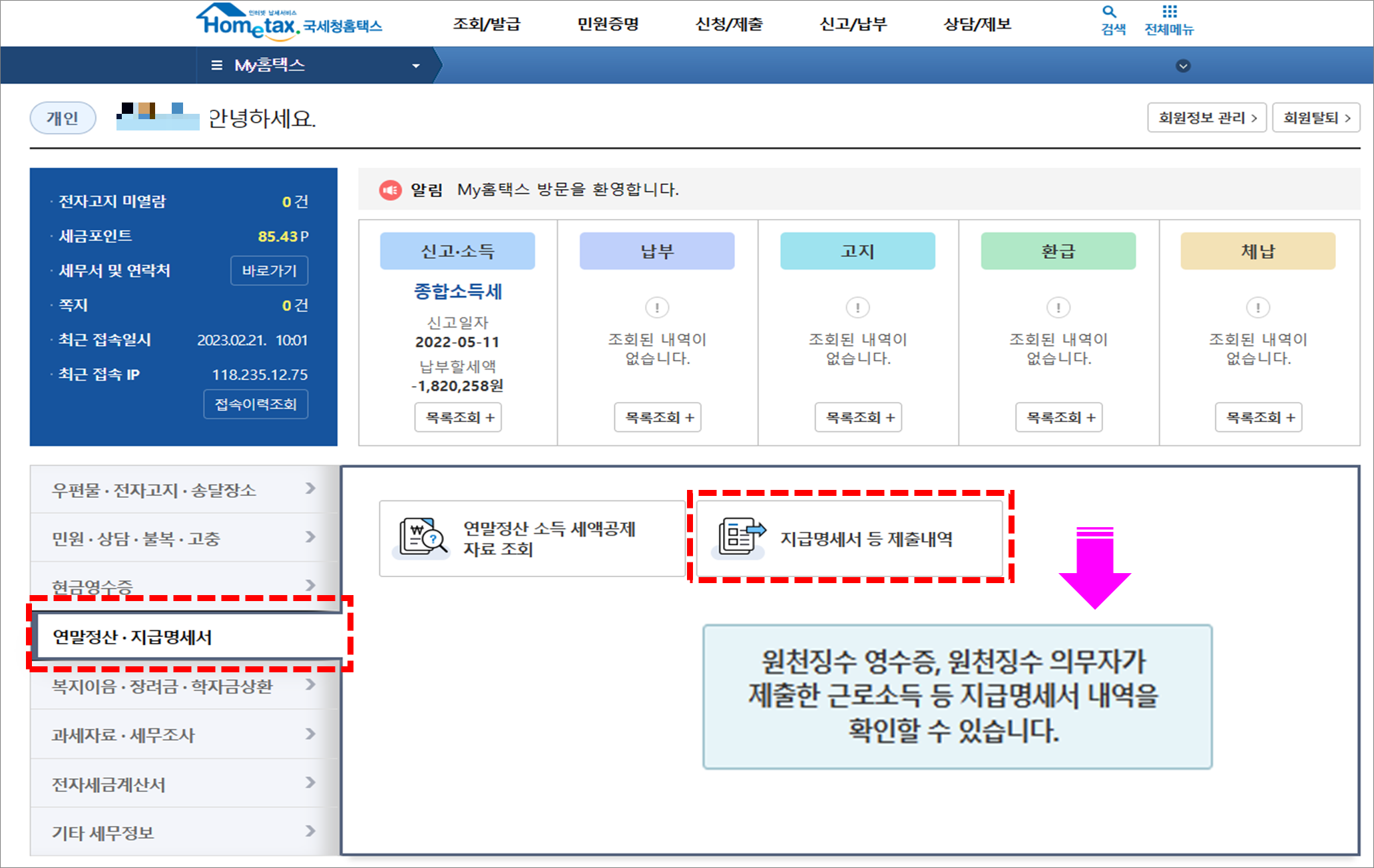1374x868 pixels.
Task: Click the 회원탈퇴 button
Action: coord(1315,117)
